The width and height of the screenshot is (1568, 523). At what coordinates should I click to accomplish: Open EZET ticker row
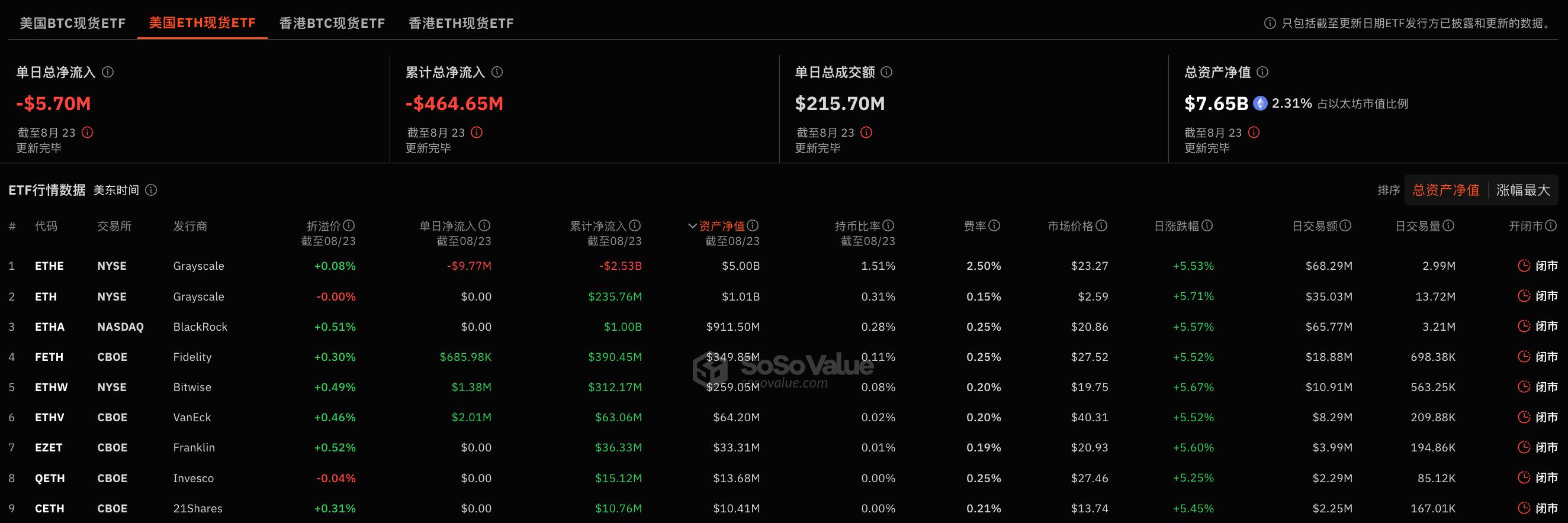pos(49,448)
